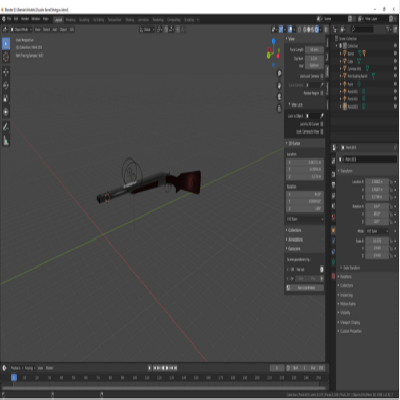Activate the Move tool
Viewport: 400px width, 400px height.
pyautogui.click(x=6, y=72)
